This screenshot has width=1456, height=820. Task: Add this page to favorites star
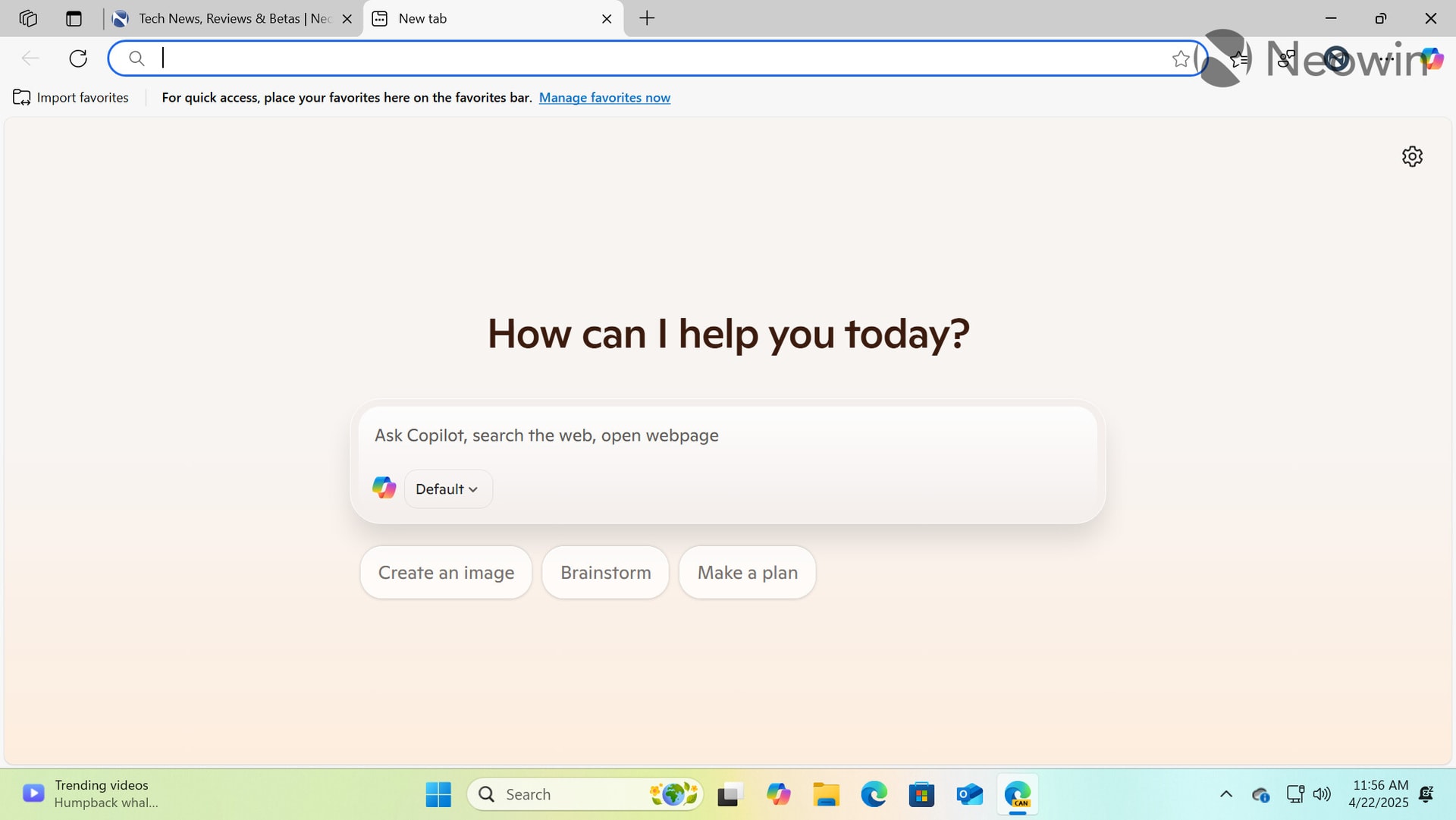coord(1180,58)
